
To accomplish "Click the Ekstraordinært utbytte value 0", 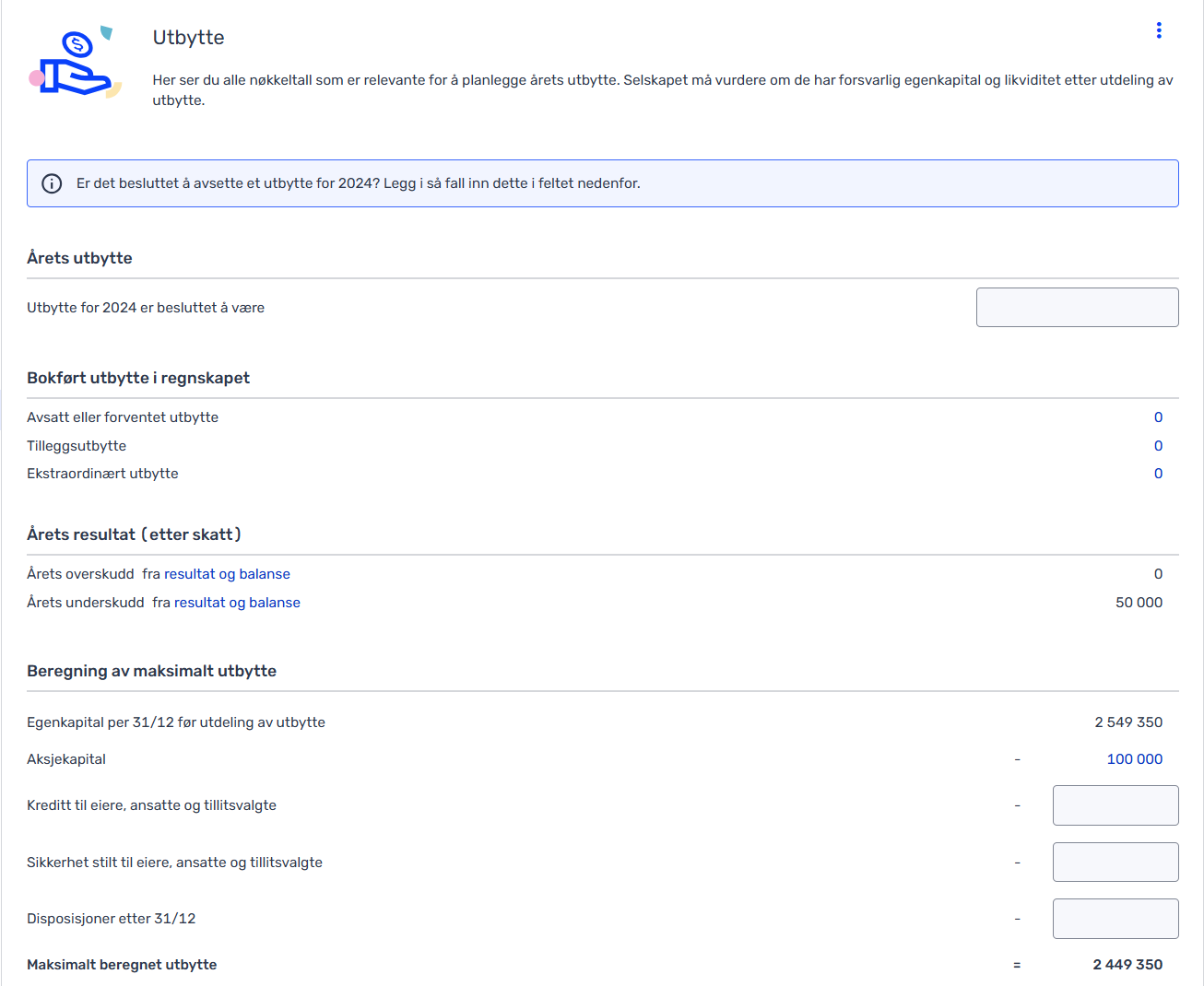I will tap(1158, 474).
